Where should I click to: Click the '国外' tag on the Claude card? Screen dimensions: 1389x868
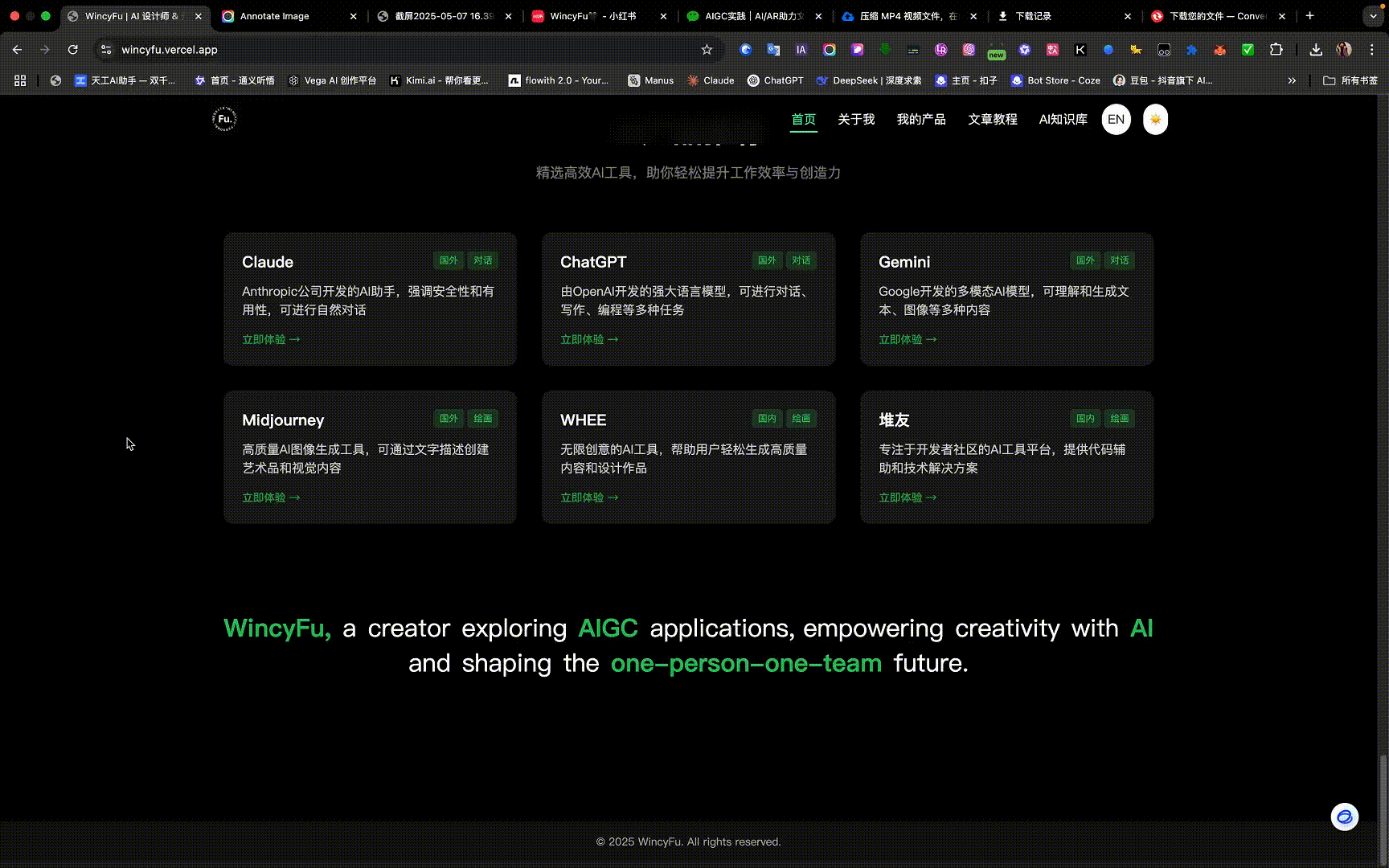tap(449, 260)
